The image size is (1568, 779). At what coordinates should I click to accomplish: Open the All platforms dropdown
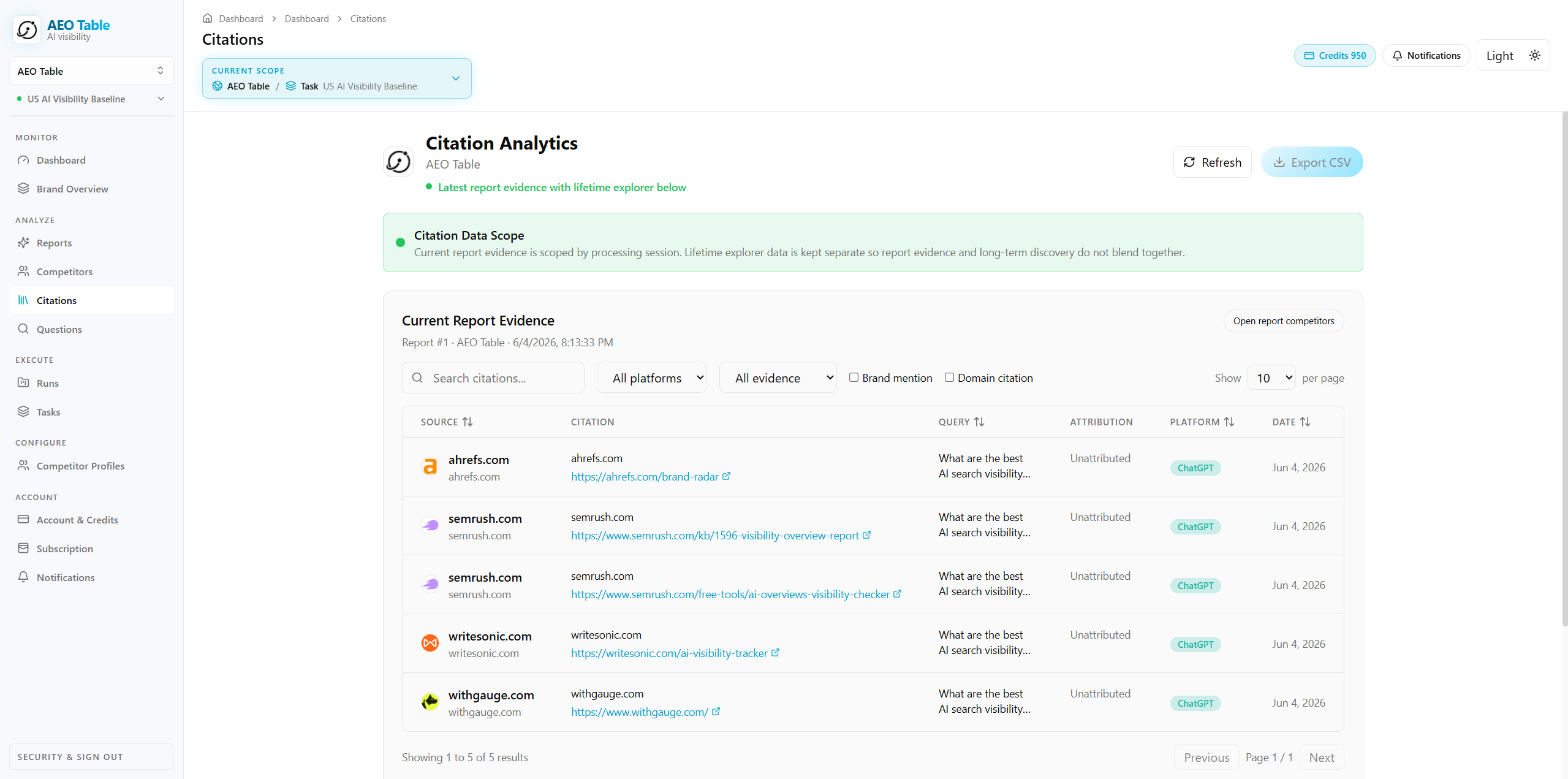(652, 378)
